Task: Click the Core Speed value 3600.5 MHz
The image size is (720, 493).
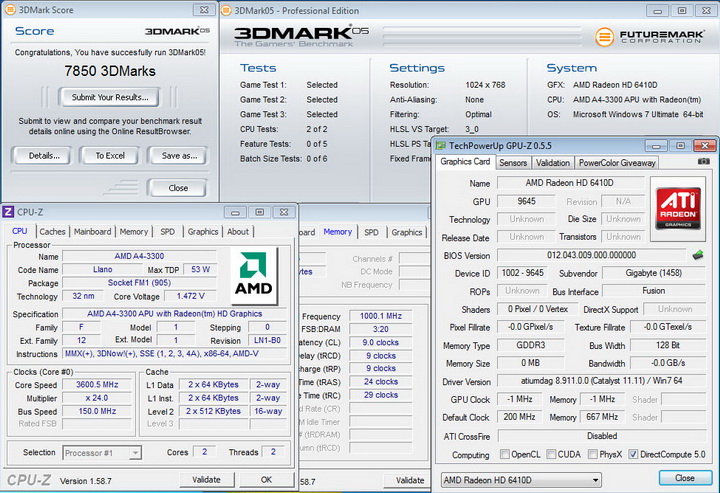Action: tap(97, 385)
